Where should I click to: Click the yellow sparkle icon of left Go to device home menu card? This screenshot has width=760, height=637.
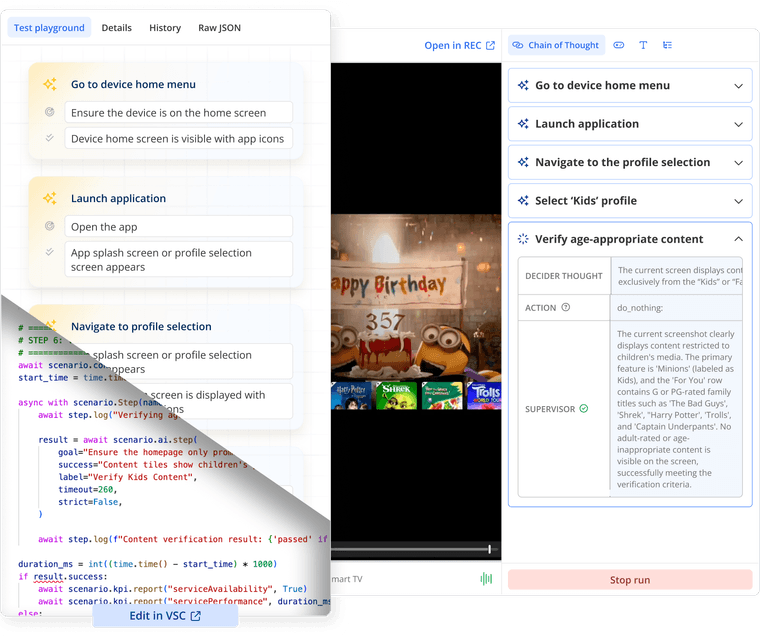[49, 84]
